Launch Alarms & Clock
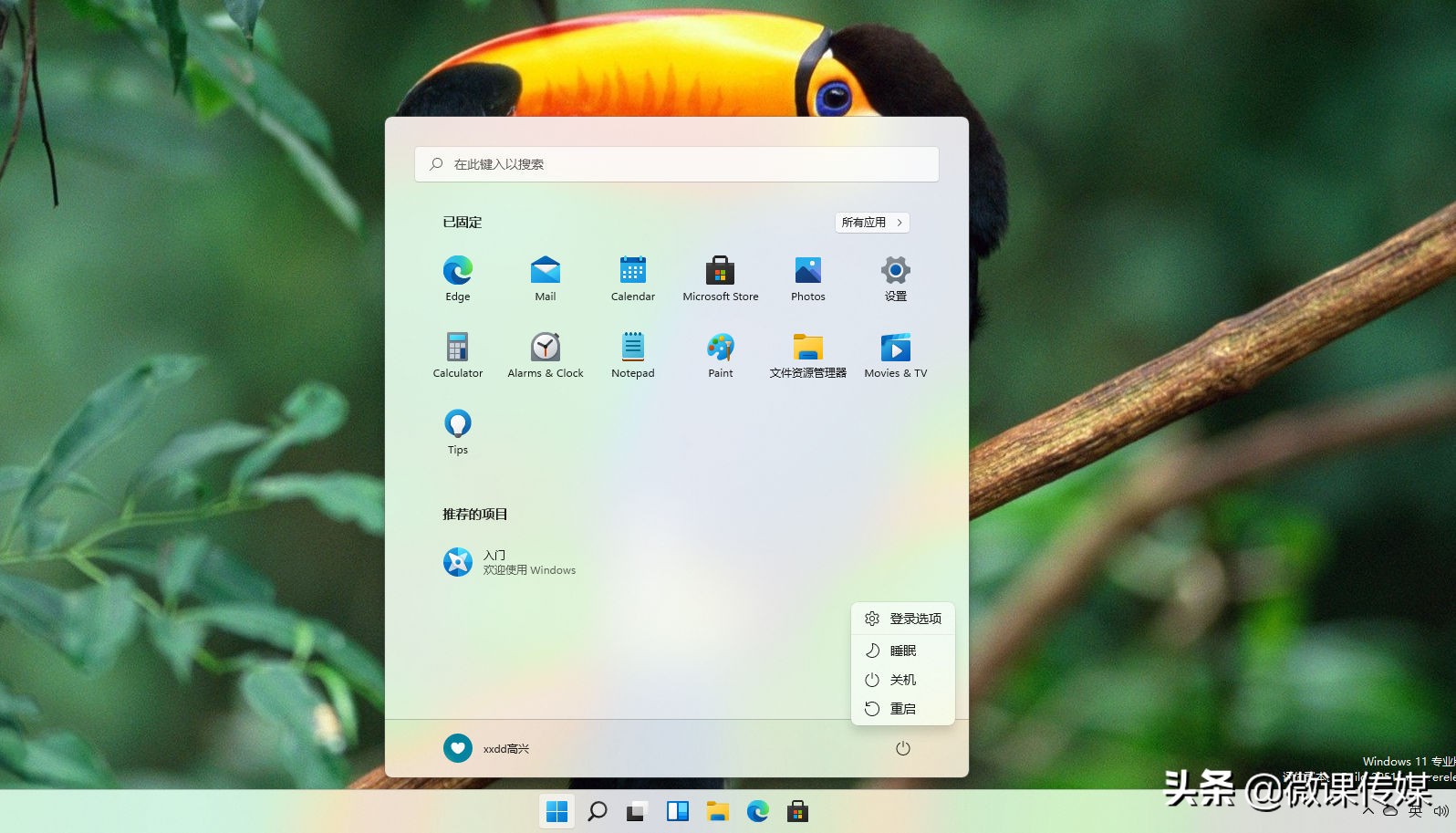The height and width of the screenshot is (833, 1456). point(546,355)
